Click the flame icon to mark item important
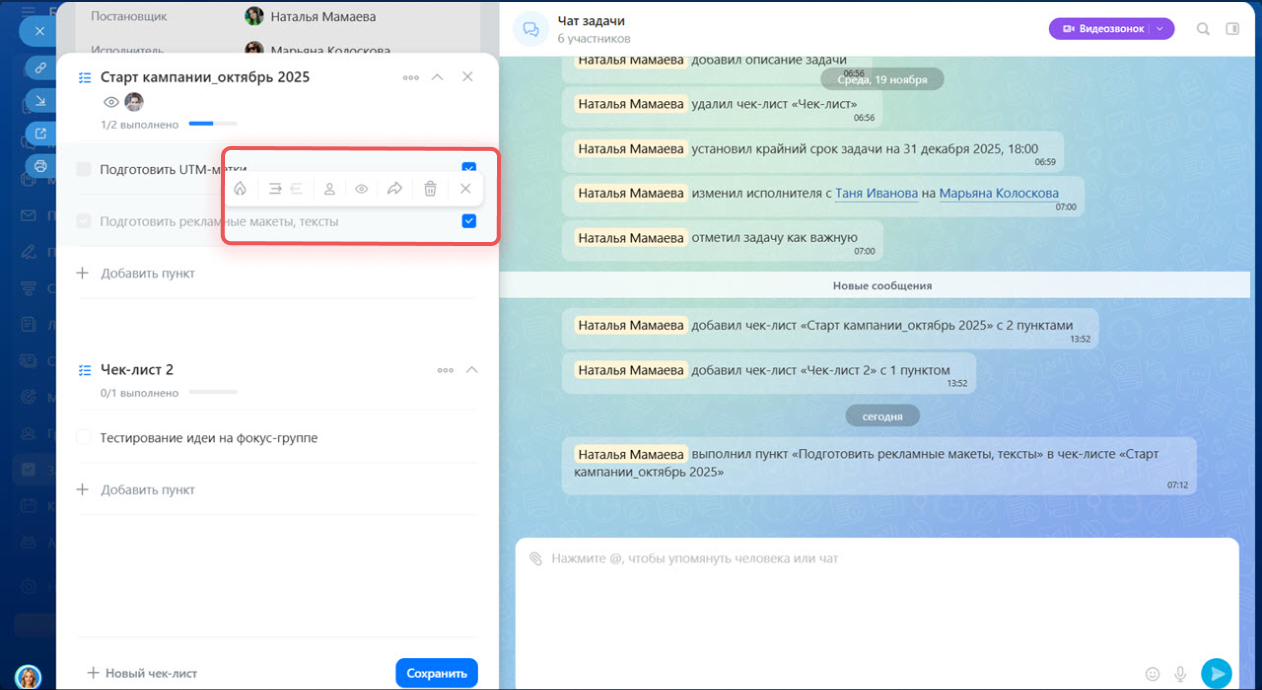 [x=240, y=189]
